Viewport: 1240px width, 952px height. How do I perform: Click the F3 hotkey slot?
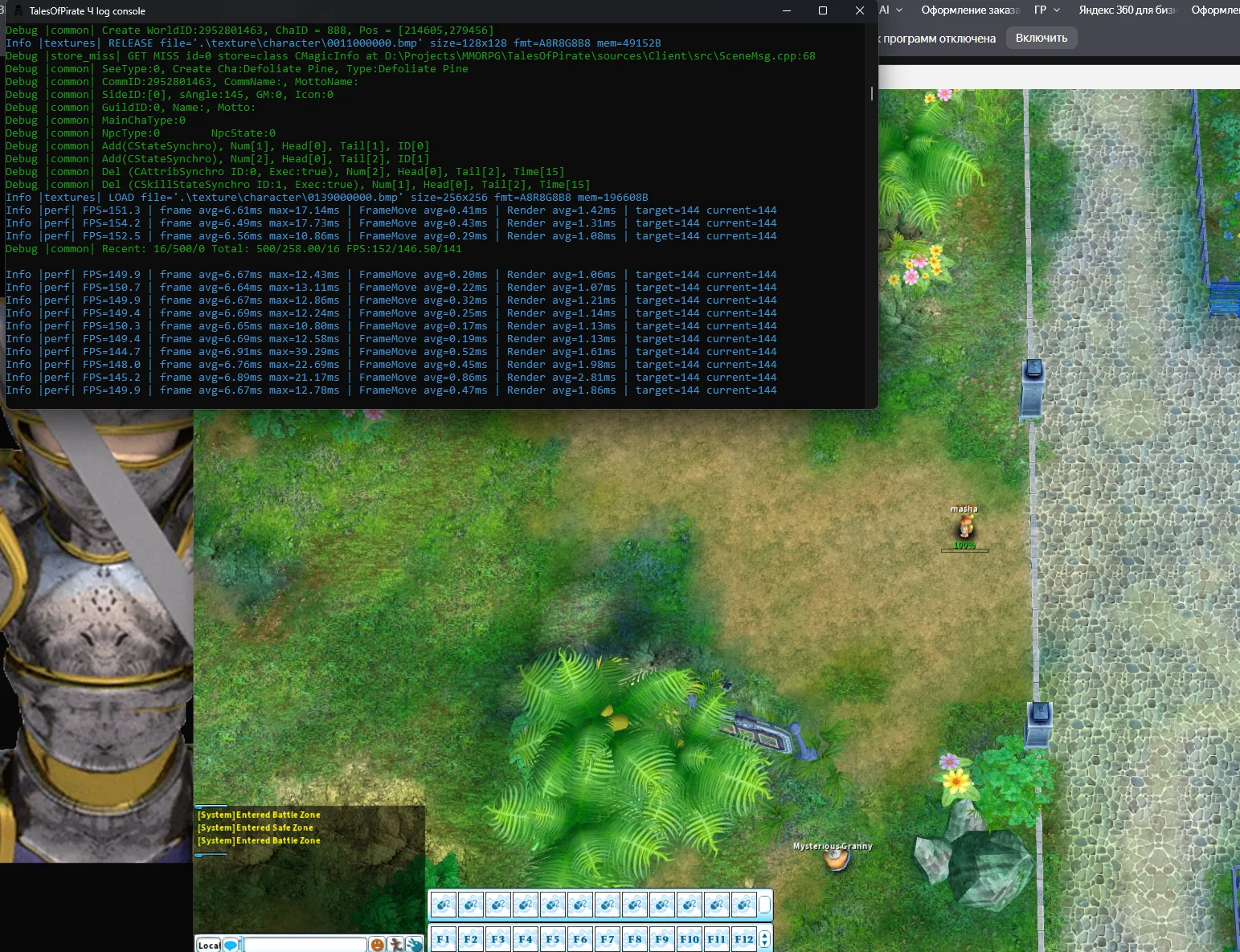tap(498, 938)
